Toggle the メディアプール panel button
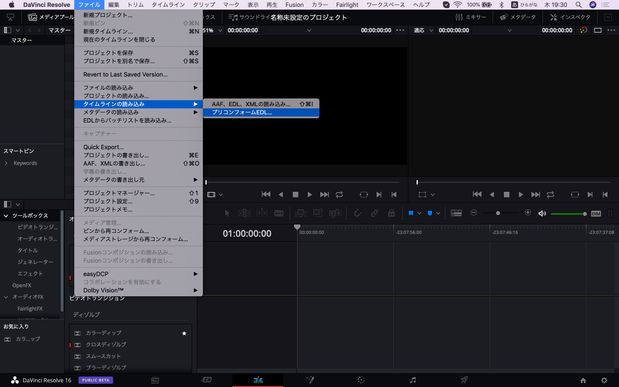The height and width of the screenshot is (387, 619). pos(50,17)
